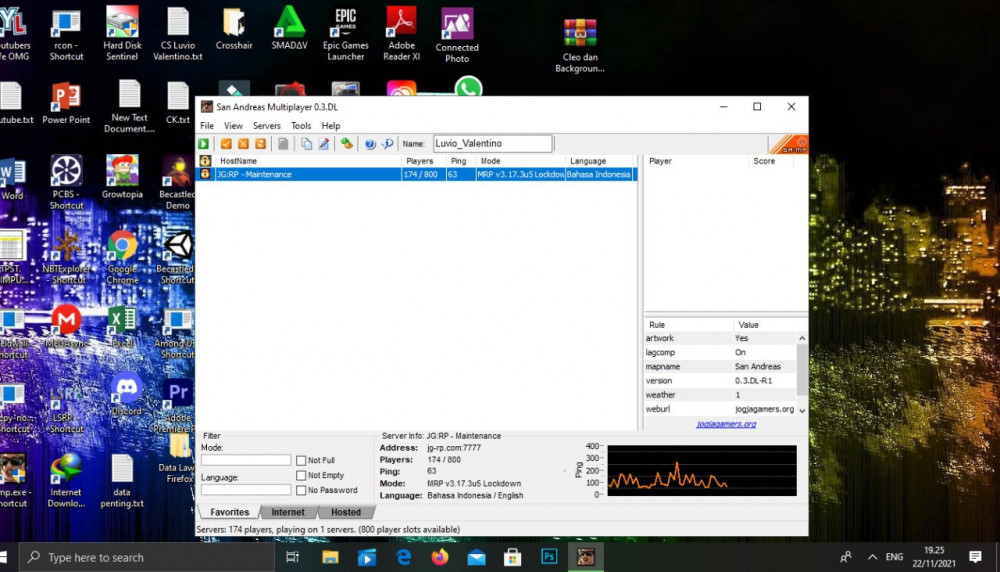
Task: Click the orange X delete-server icon
Action: click(x=243, y=144)
